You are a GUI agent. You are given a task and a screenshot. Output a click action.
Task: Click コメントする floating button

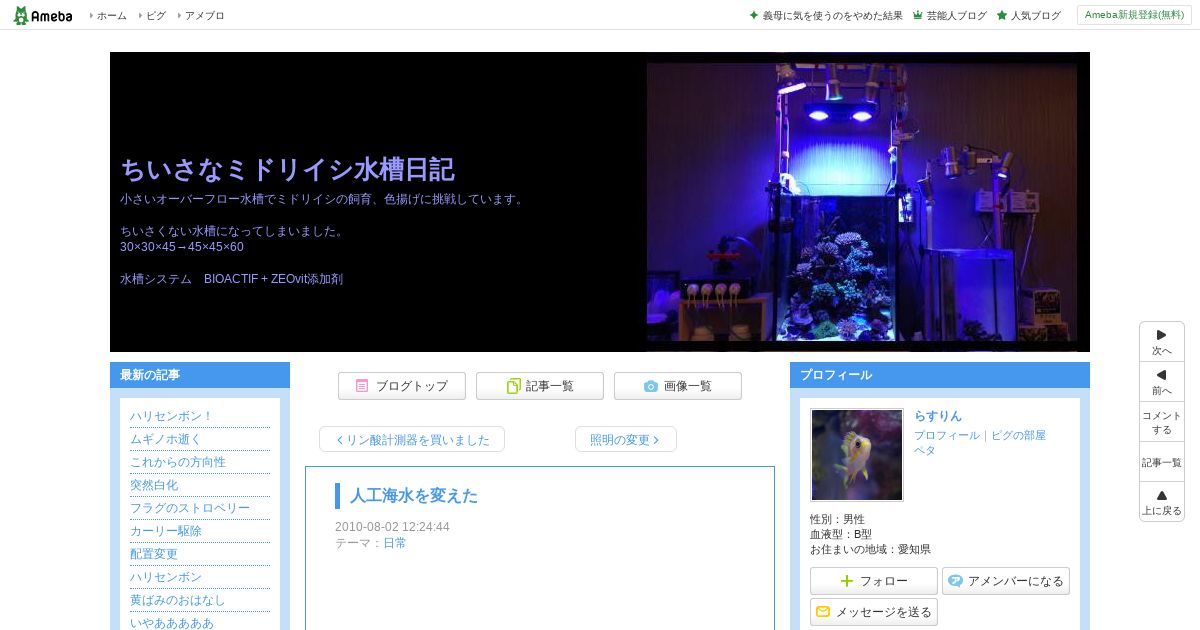[x=1161, y=422]
